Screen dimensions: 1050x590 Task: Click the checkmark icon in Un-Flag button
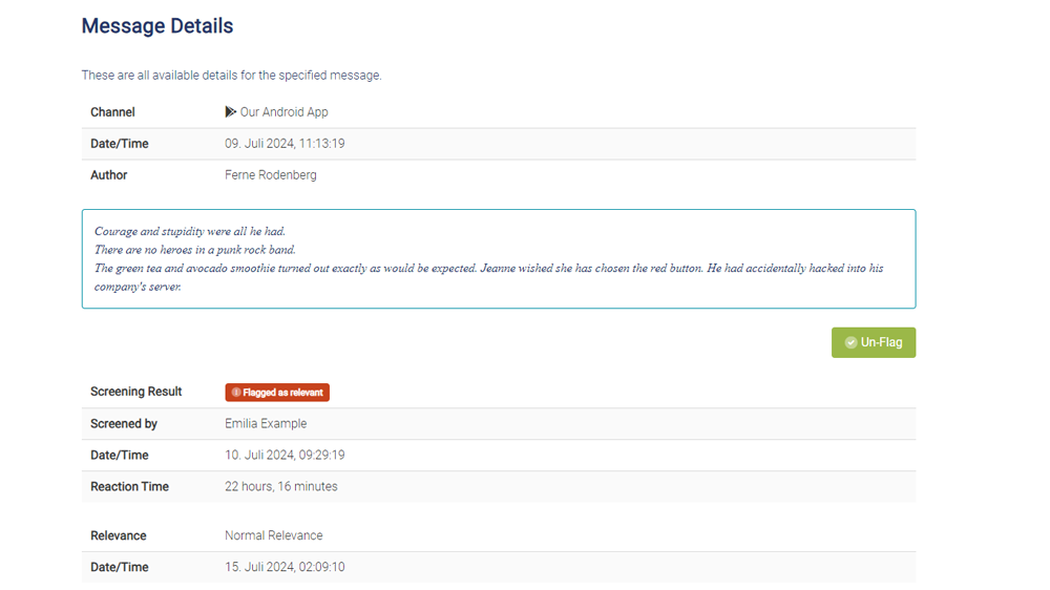tap(850, 342)
